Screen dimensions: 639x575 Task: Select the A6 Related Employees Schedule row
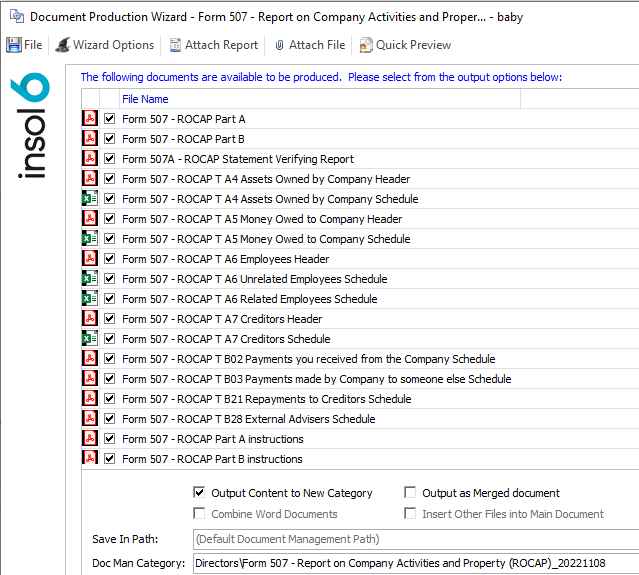click(249, 299)
